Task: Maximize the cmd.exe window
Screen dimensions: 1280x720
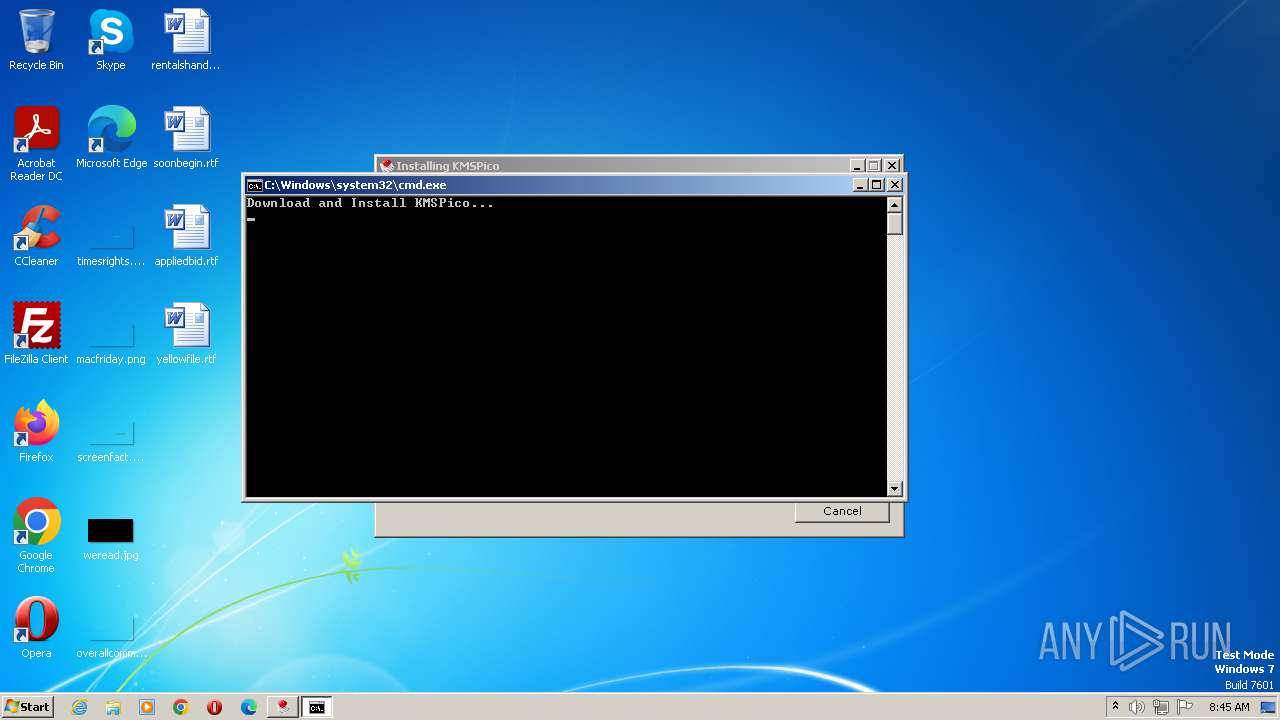Action: (877, 185)
